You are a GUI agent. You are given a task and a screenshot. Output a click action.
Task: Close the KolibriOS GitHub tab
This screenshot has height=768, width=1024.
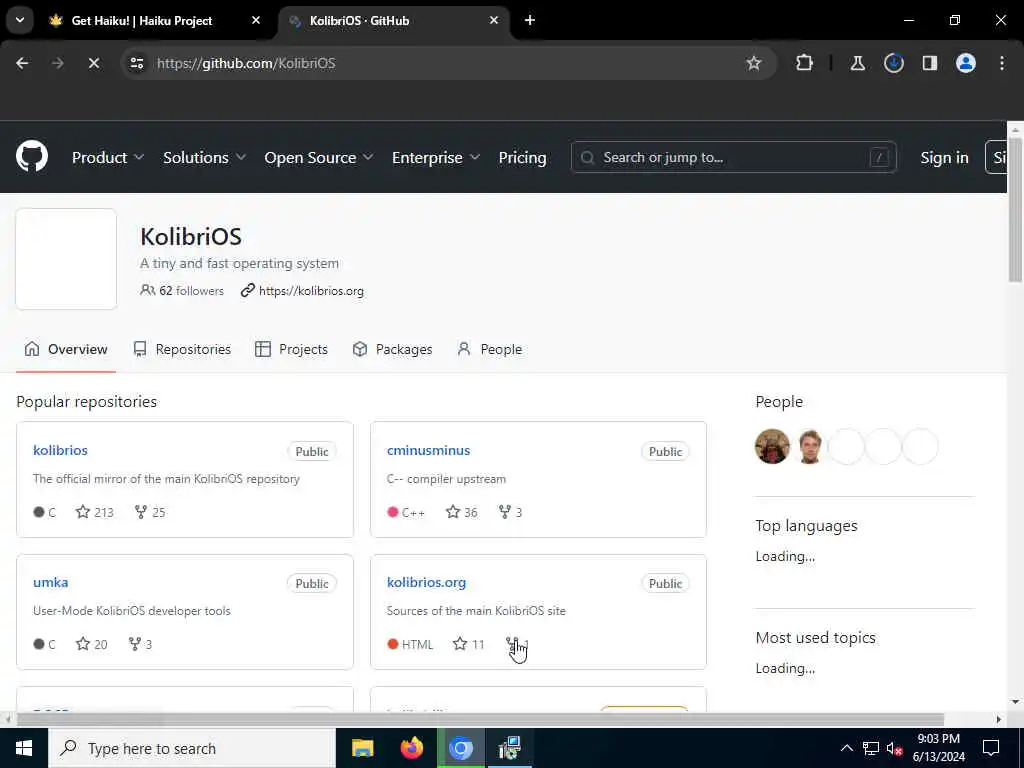[x=494, y=20]
